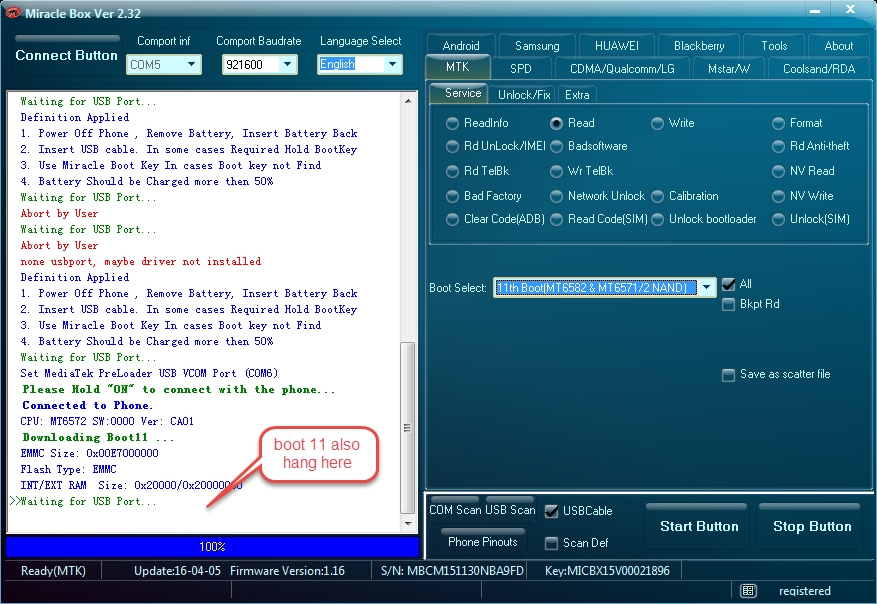Select the Format radio option
Viewport: 877px width, 604px height.
point(779,123)
